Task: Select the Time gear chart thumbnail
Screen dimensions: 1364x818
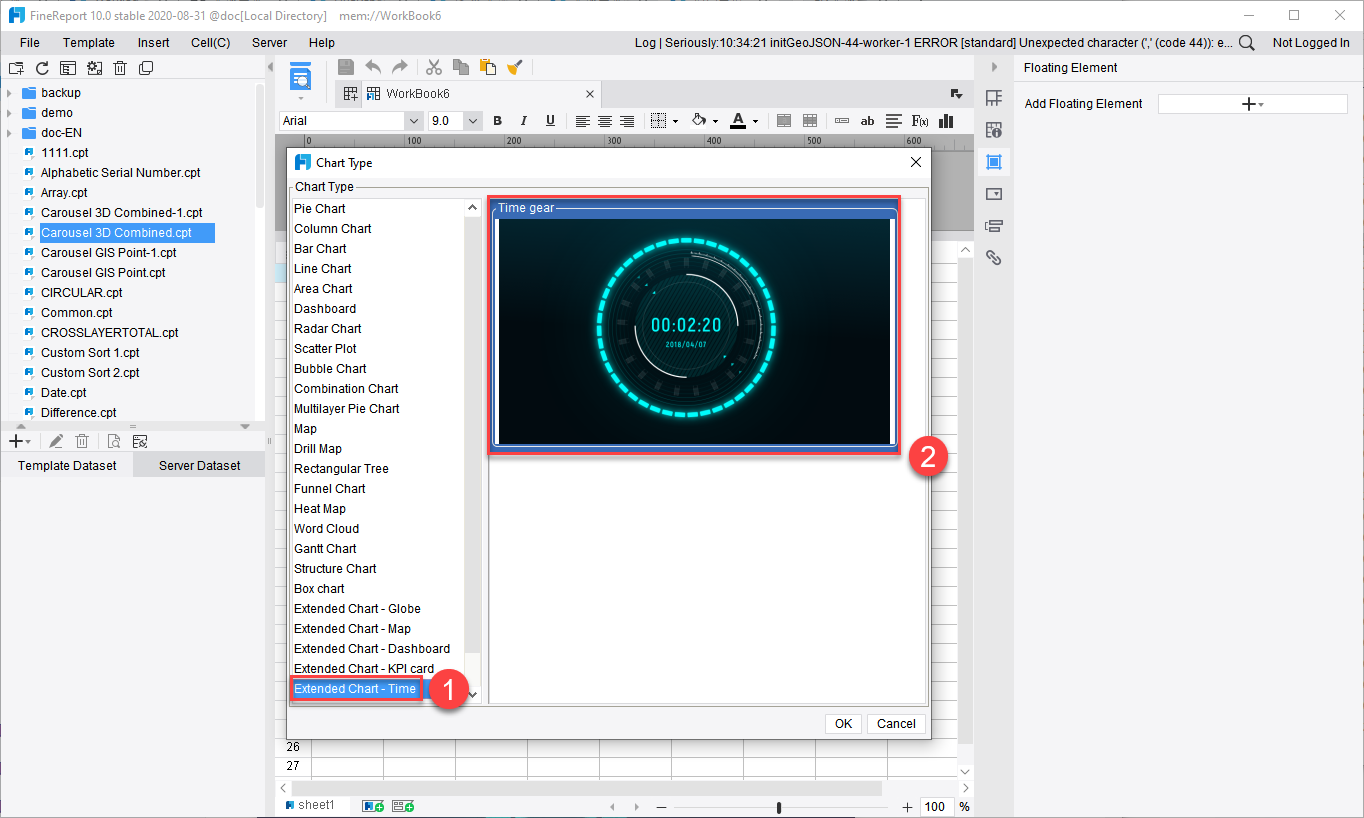Action: click(694, 331)
